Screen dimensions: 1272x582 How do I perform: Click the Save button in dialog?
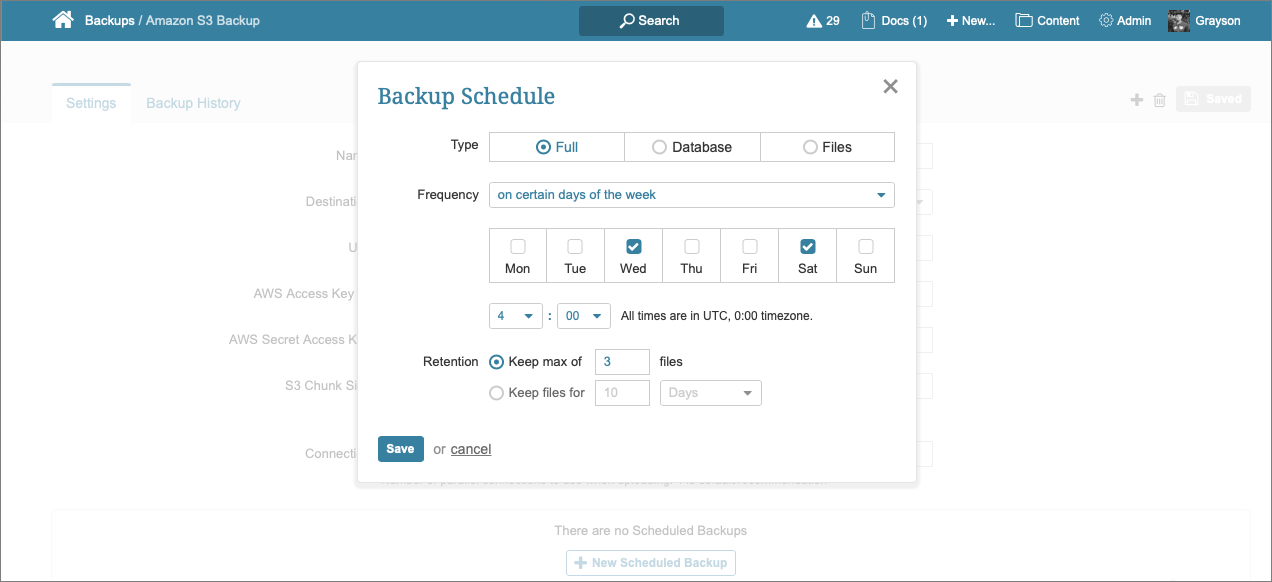pyautogui.click(x=400, y=449)
